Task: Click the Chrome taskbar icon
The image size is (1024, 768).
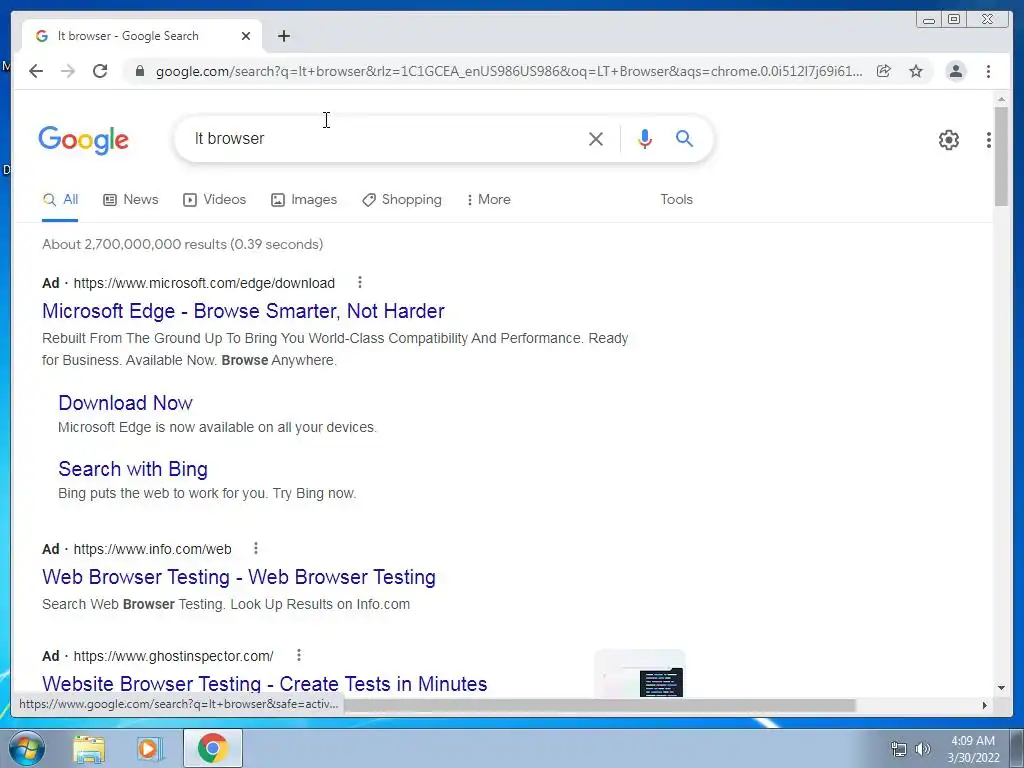Action: (x=213, y=748)
